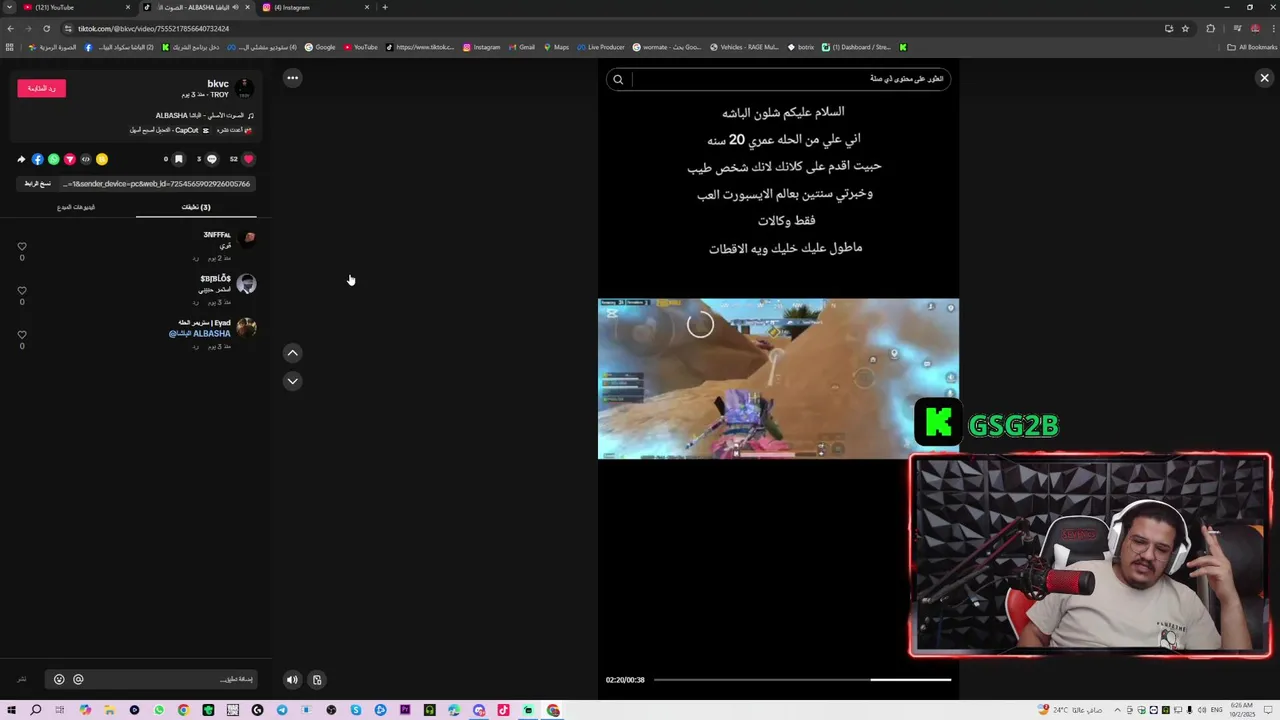Share the video to WhatsApp
The height and width of the screenshot is (720, 1280).
(x=53, y=159)
